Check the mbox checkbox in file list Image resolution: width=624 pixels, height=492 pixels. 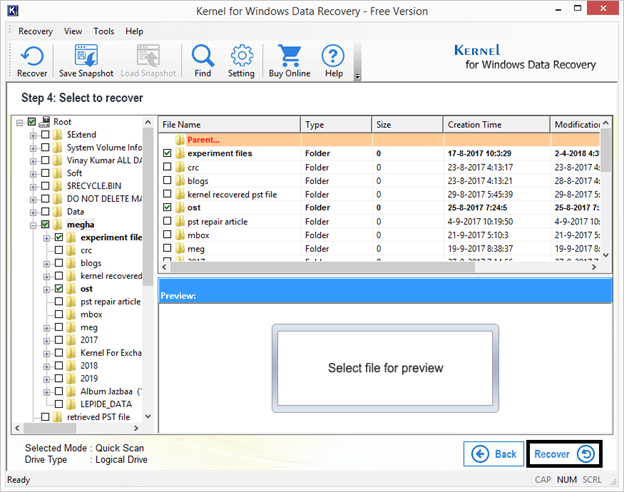[167, 234]
